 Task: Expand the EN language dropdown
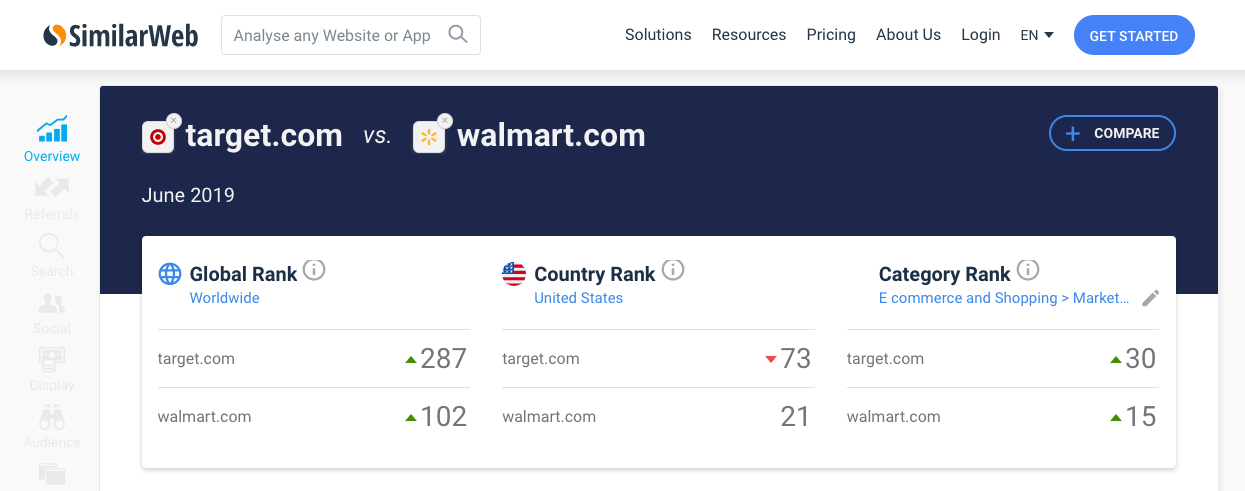tap(1037, 35)
